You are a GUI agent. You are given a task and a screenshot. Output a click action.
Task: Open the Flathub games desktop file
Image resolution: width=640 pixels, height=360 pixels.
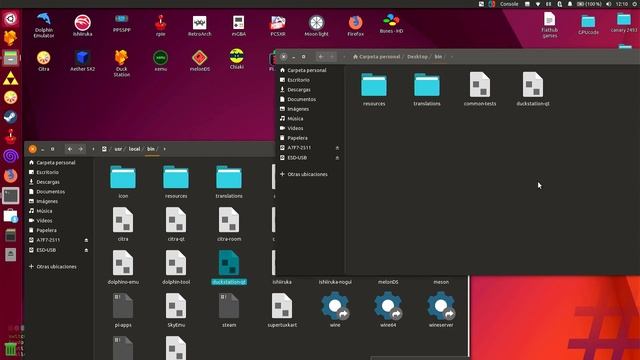pos(549,25)
